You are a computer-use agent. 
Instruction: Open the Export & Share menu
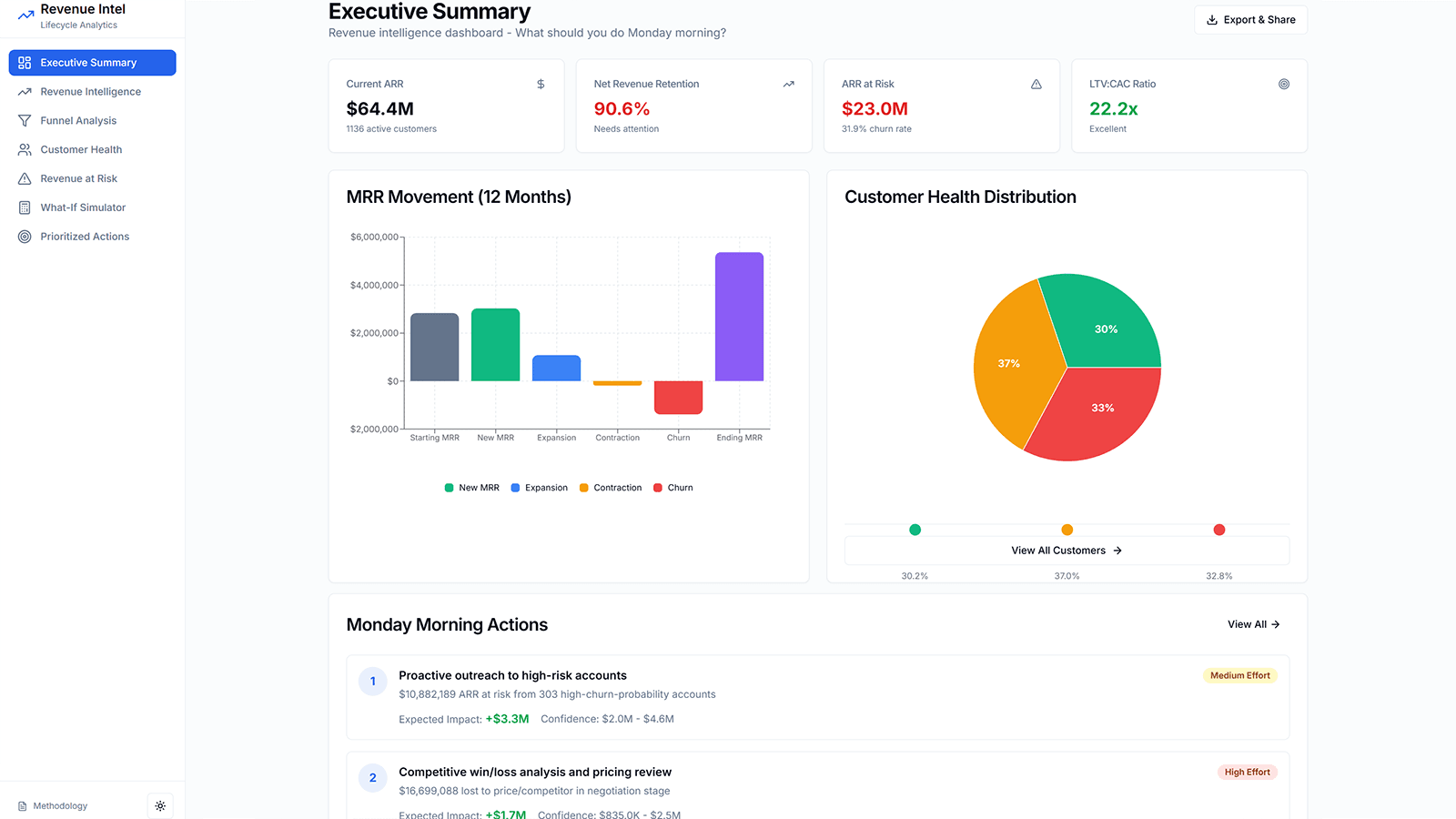(x=1250, y=19)
